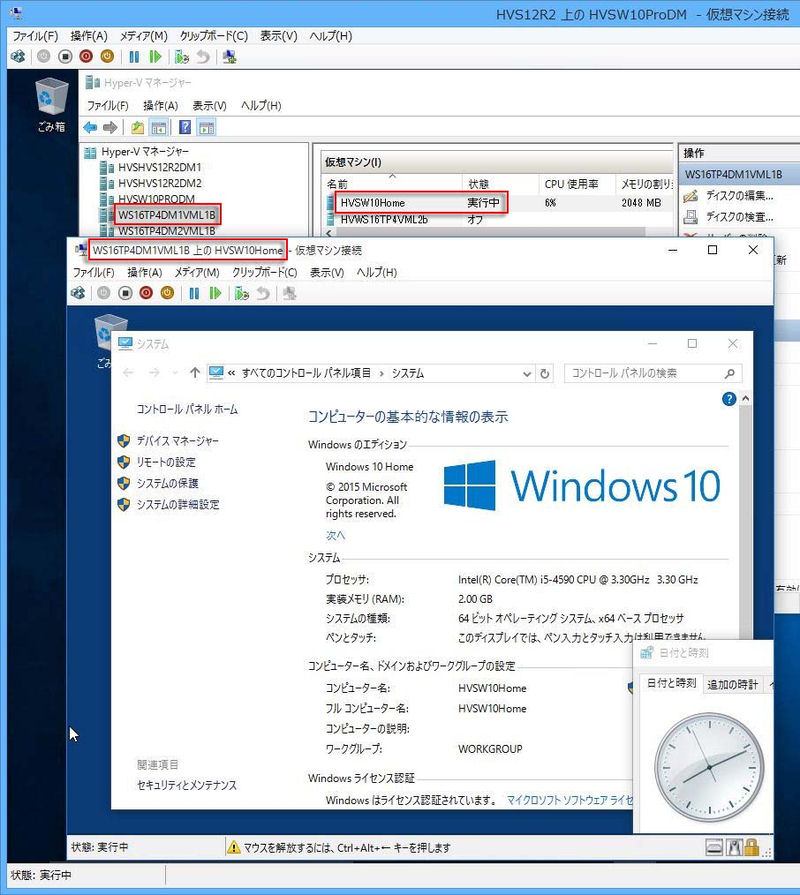Click Checkpoint icon in HVSW10ProDM window toolbar
The width and height of the screenshot is (800, 895).
pos(182,57)
